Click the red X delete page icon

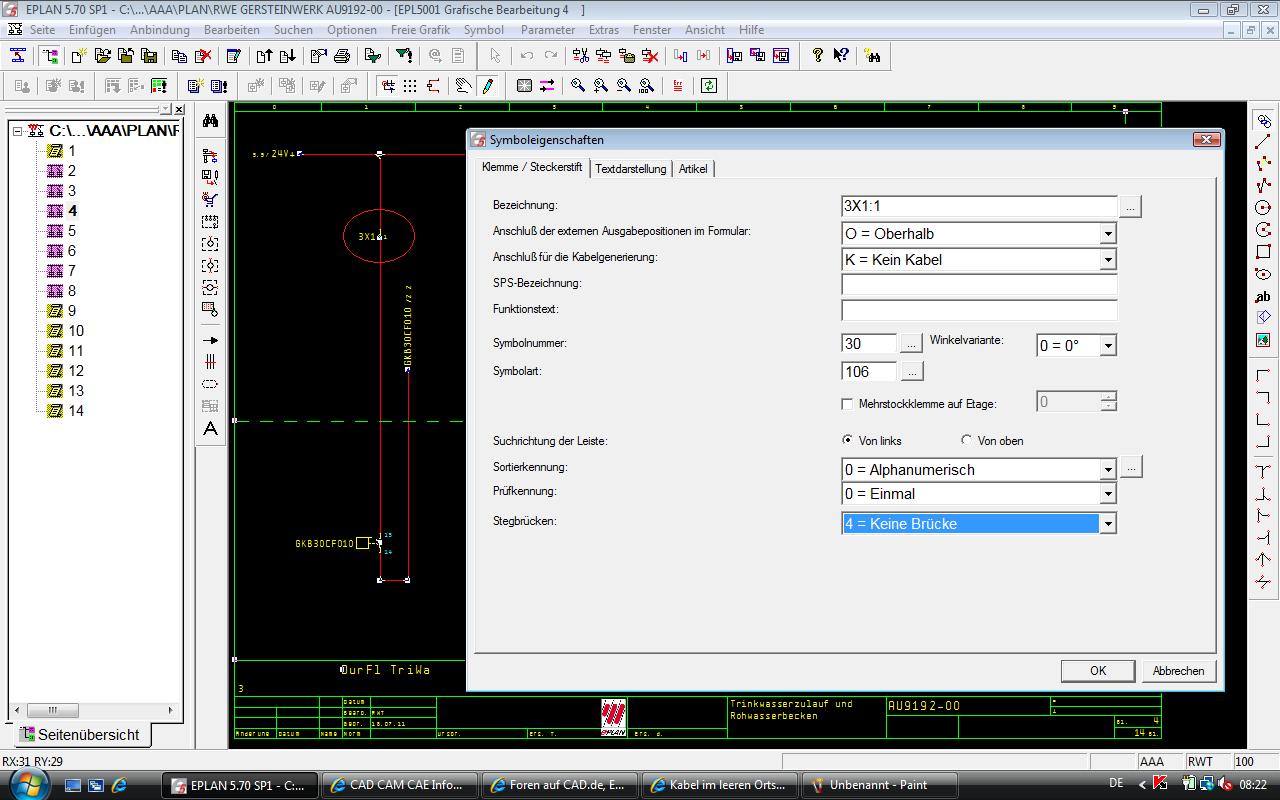(204, 56)
